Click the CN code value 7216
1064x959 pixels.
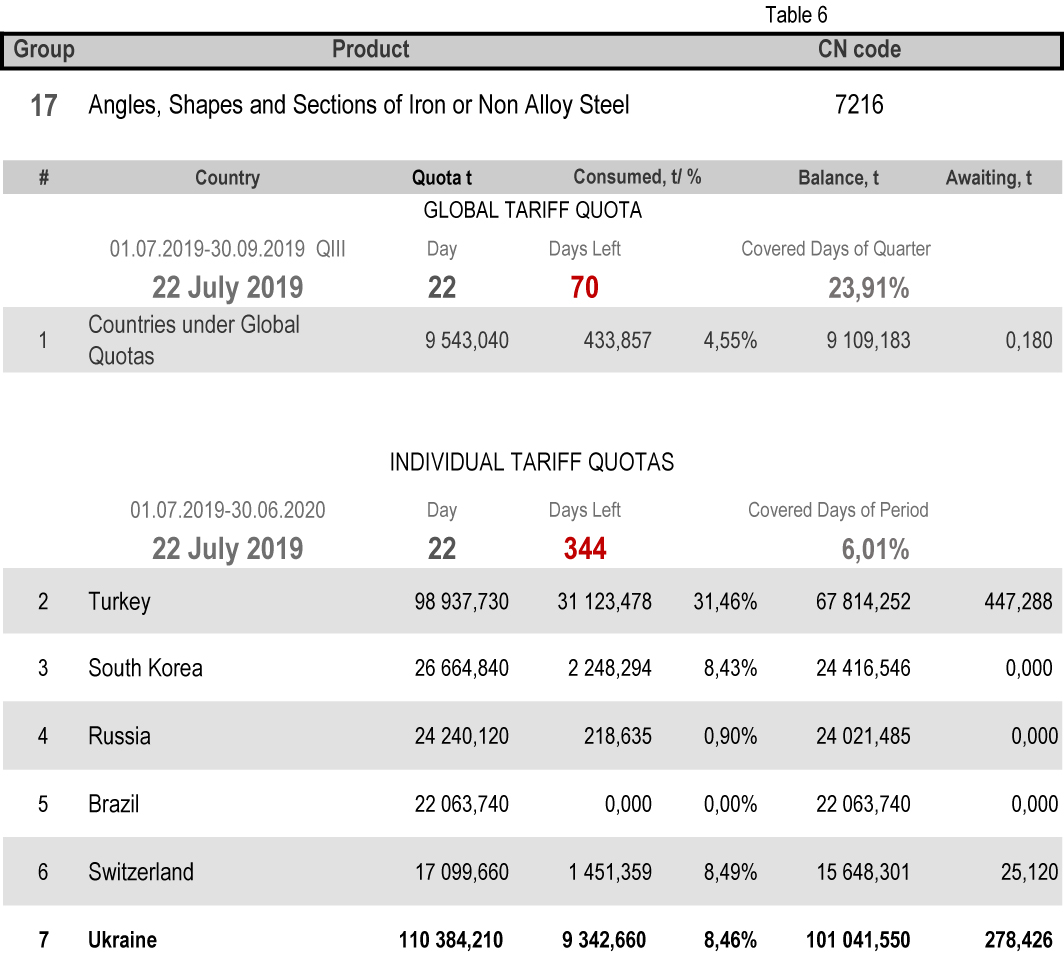tap(859, 105)
